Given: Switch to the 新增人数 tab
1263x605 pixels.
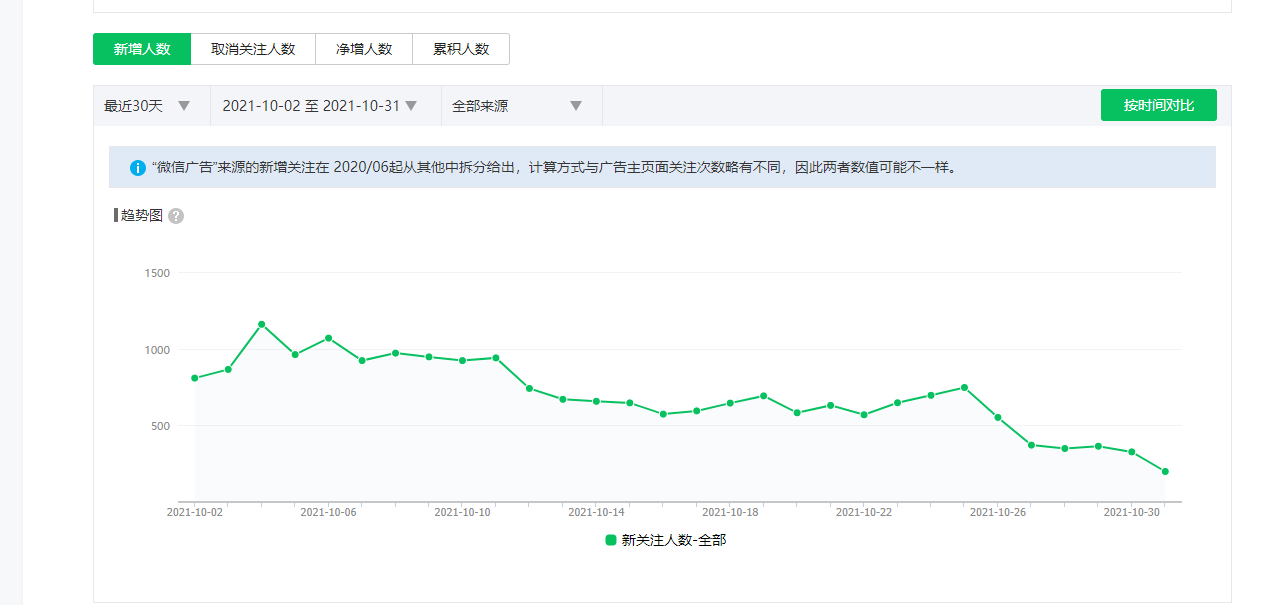Looking at the screenshot, I should [x=142, y=49].
